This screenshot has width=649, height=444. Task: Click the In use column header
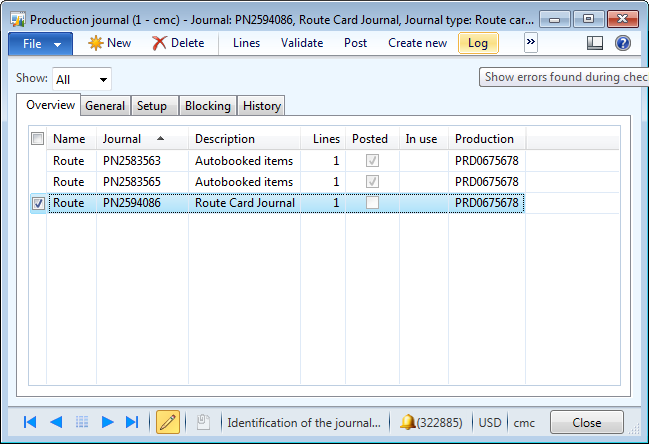click(x=424, y=139)
